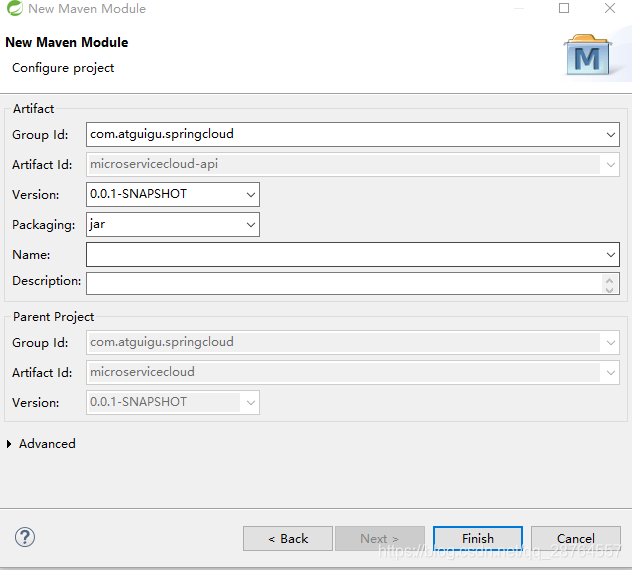Open the Packaging jar dropdown
Screen dimensions: 632x570
point(251,225)
